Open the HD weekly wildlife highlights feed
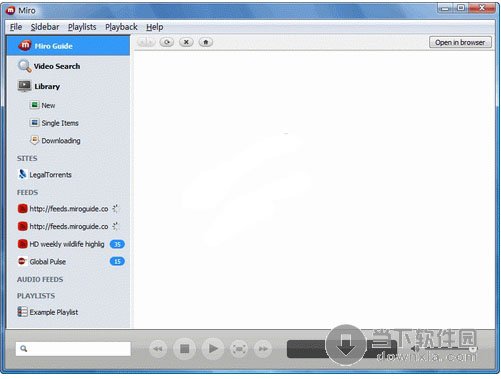501x379 pixels. (x=68, y=244)
